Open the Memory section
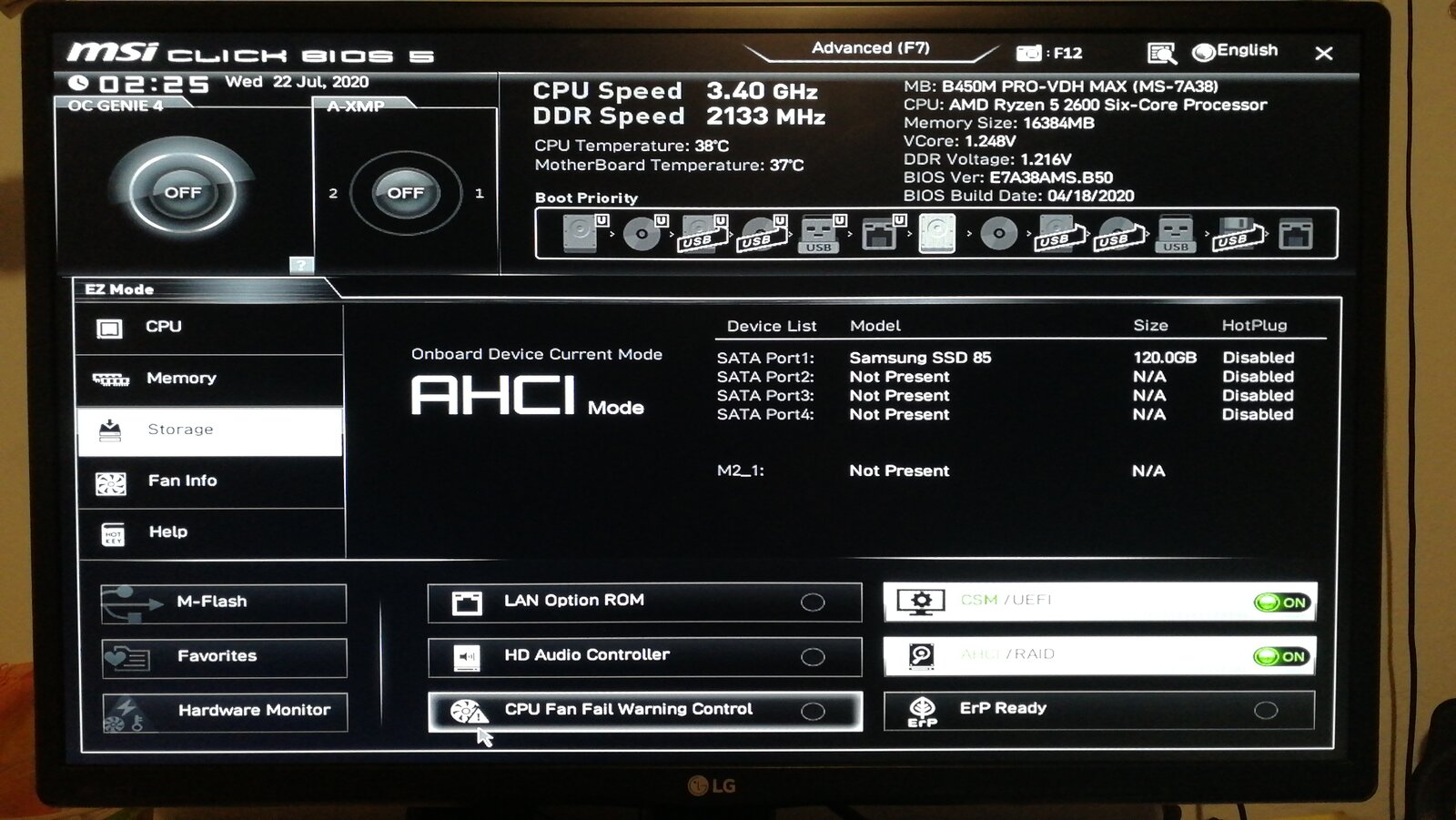1456x820 pixels. [x=210, y=379]
